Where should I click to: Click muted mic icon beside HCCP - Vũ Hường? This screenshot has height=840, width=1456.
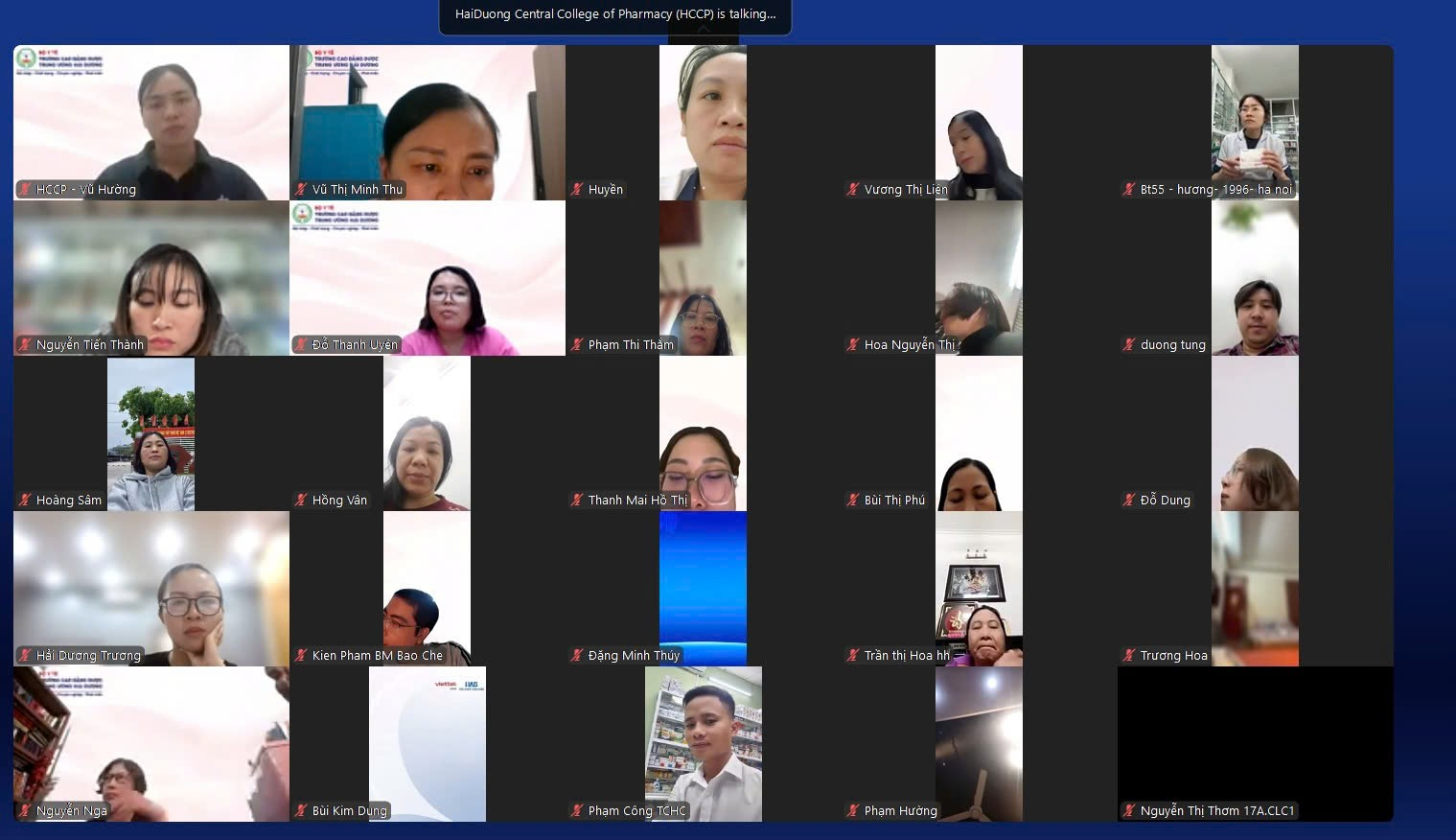pos(26,190)
